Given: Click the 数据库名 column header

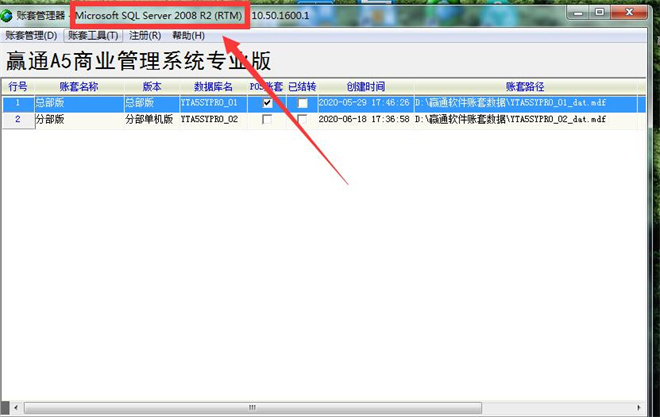Looking at the screenshot, I should click(x=213, y=87).
